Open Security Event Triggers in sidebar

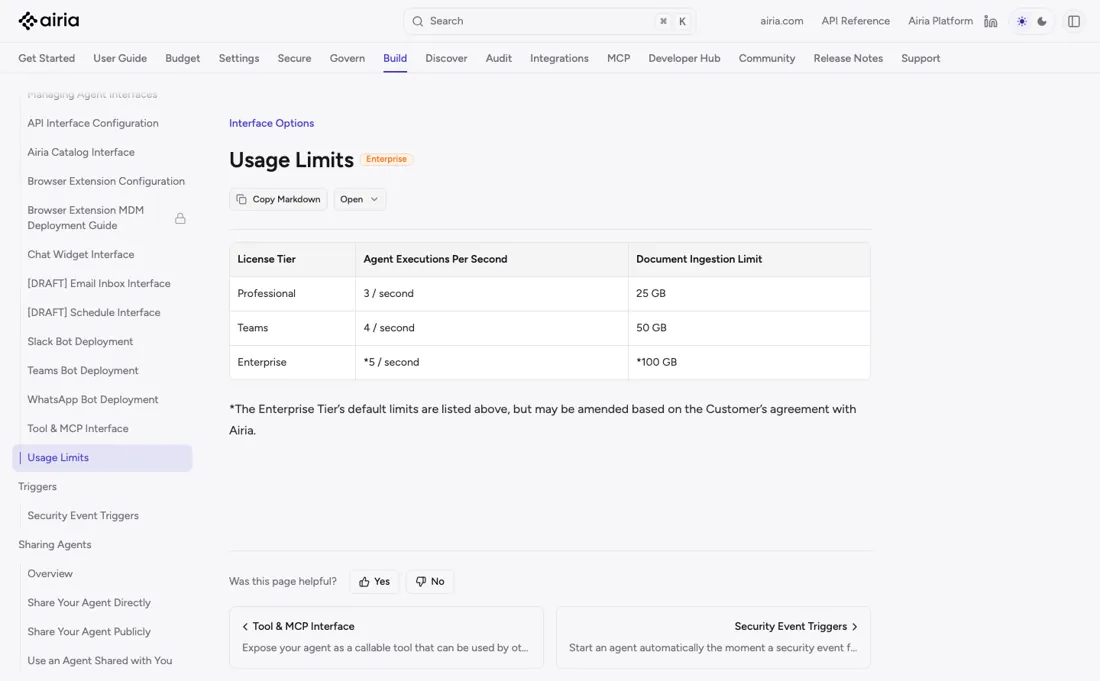[x=83, y=515]
